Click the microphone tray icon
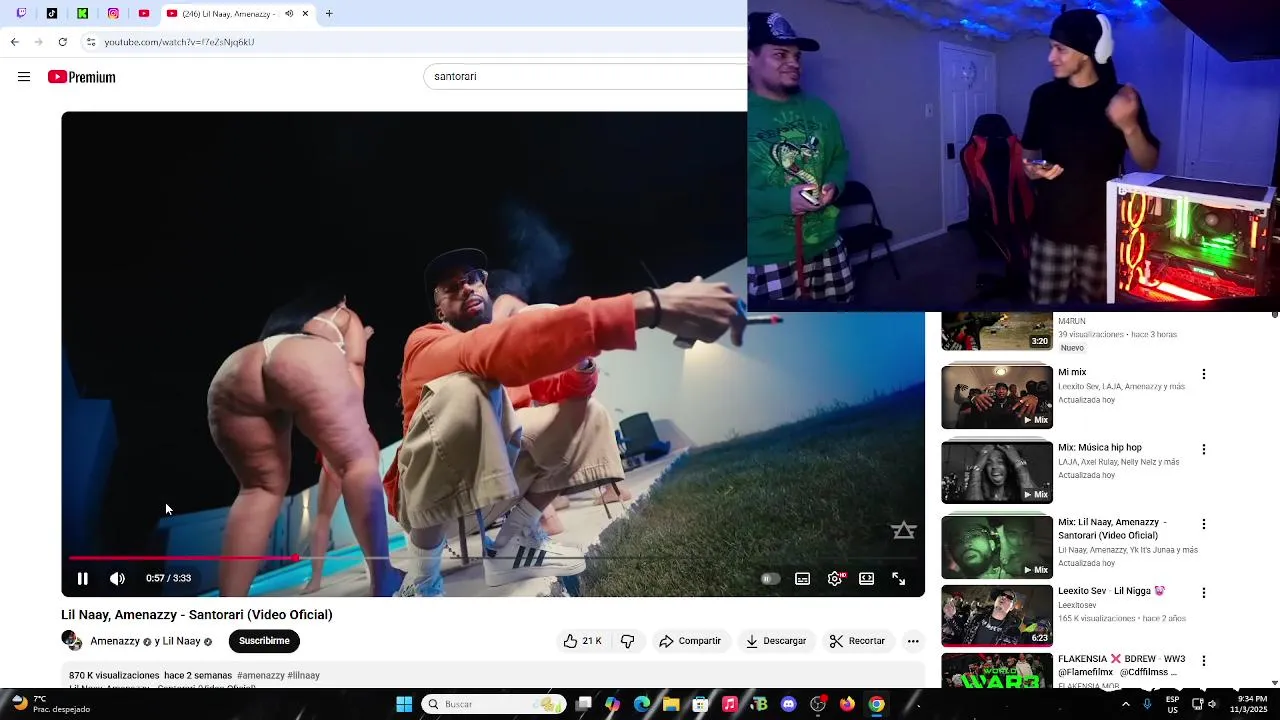Image resolution: width=1280 pixels, height=720 pixels. click(x=1147, y=704)
